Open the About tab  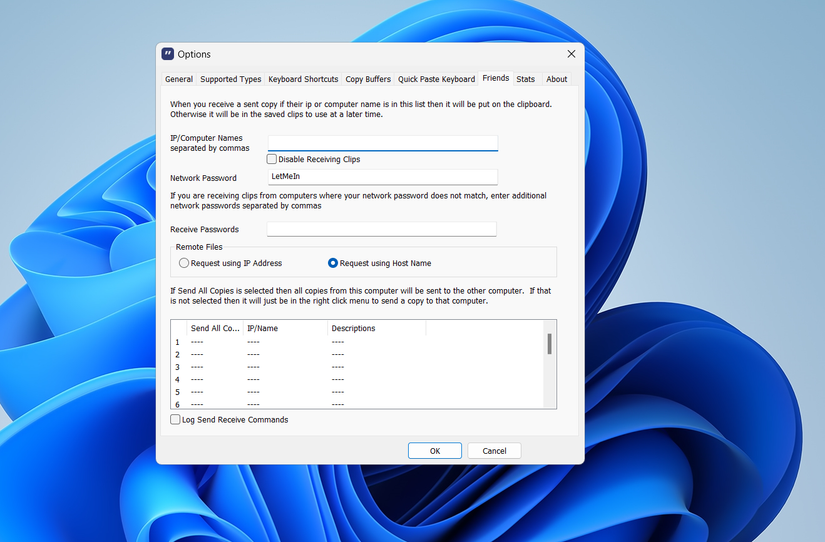pyautogui.click(x=556, y=79)
